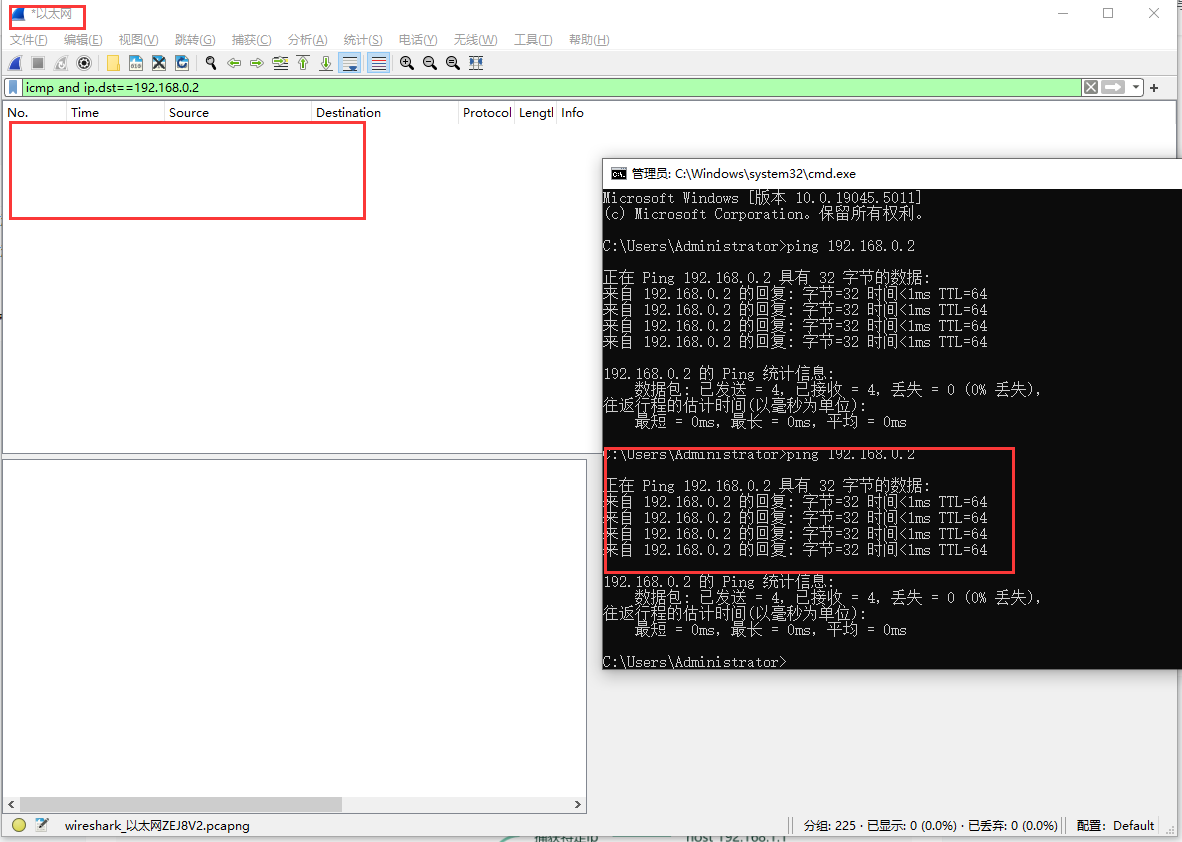Find a packet with magnifier icon

(x=211, y=63)
